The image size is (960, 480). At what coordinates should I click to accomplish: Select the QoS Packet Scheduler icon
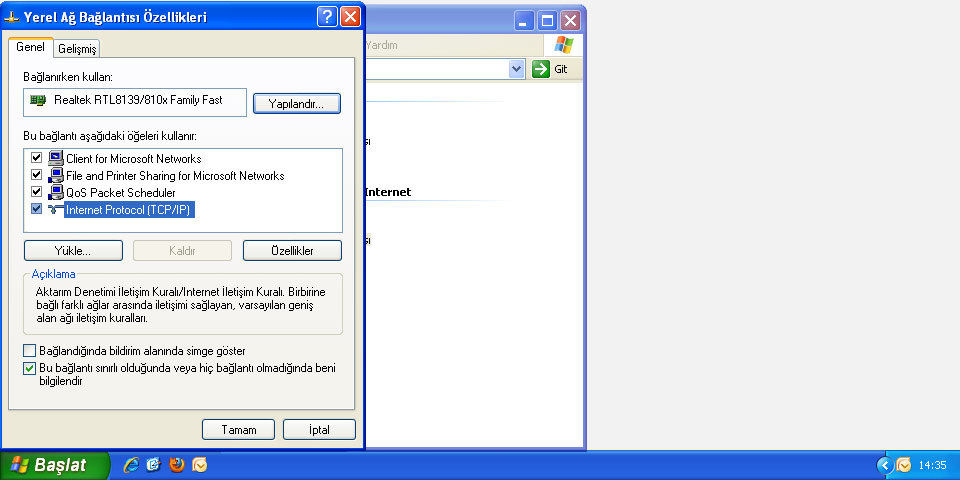click(x=56, y=193)
